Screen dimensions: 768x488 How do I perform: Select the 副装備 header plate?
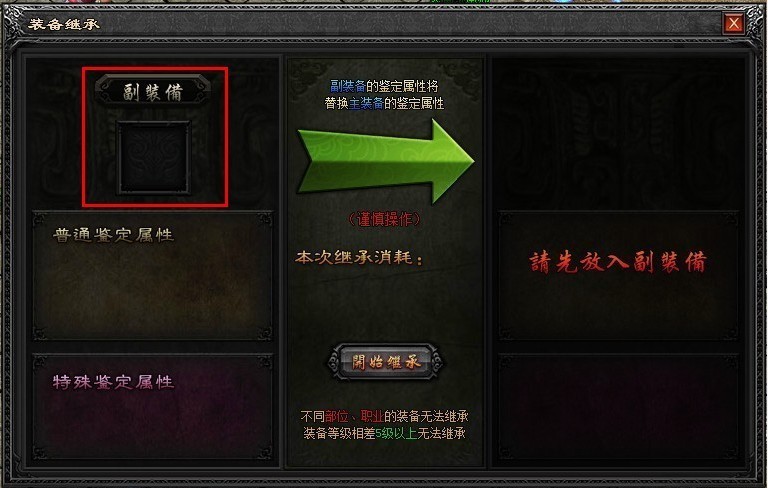[153, 91]
